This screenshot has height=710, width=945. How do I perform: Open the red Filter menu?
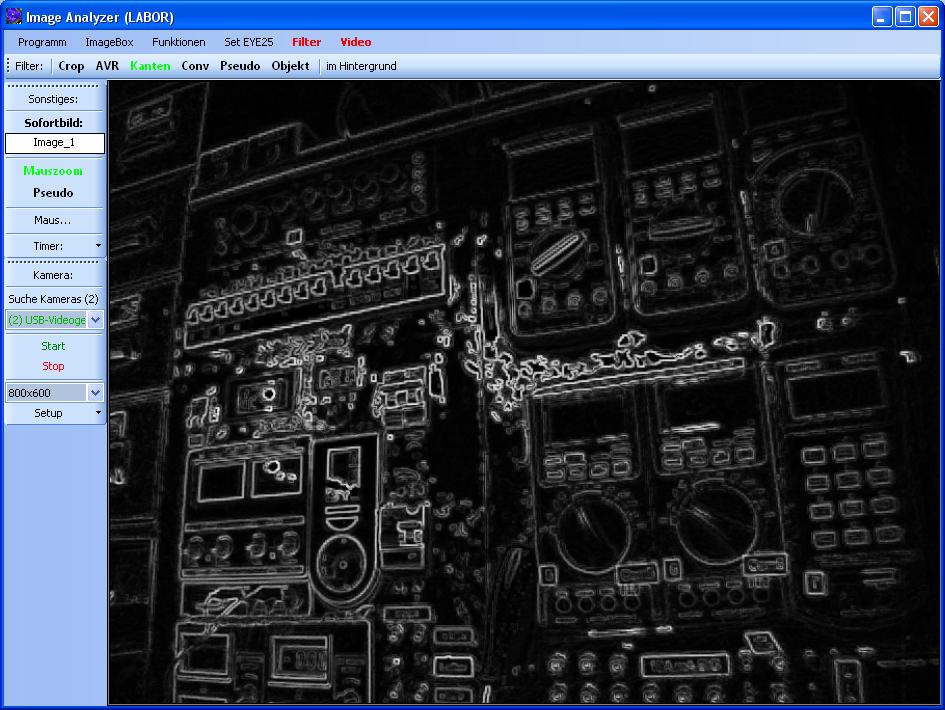tap(306, 42)
